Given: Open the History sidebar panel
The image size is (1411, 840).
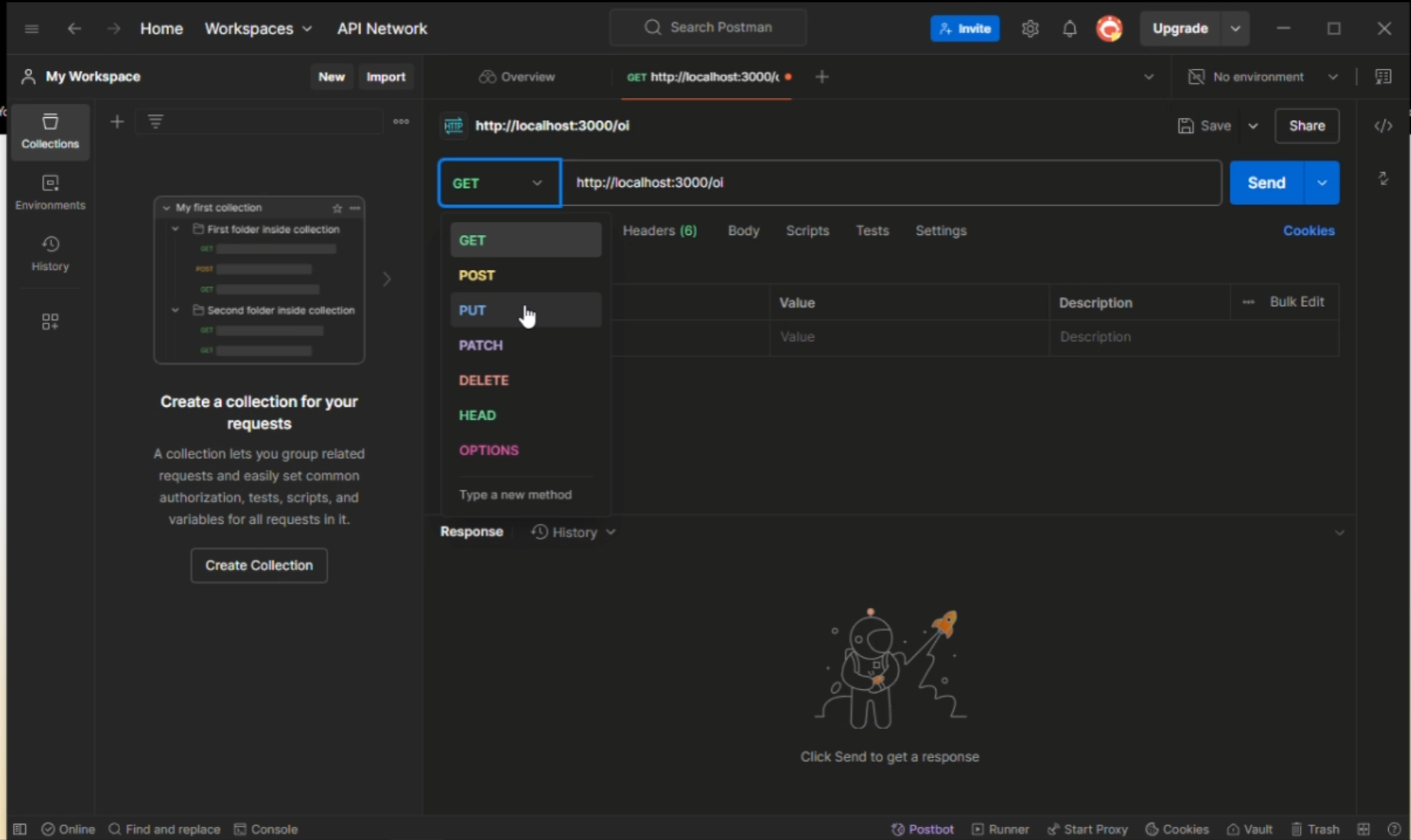Looking at the screenshot, I should coord(50,253).
